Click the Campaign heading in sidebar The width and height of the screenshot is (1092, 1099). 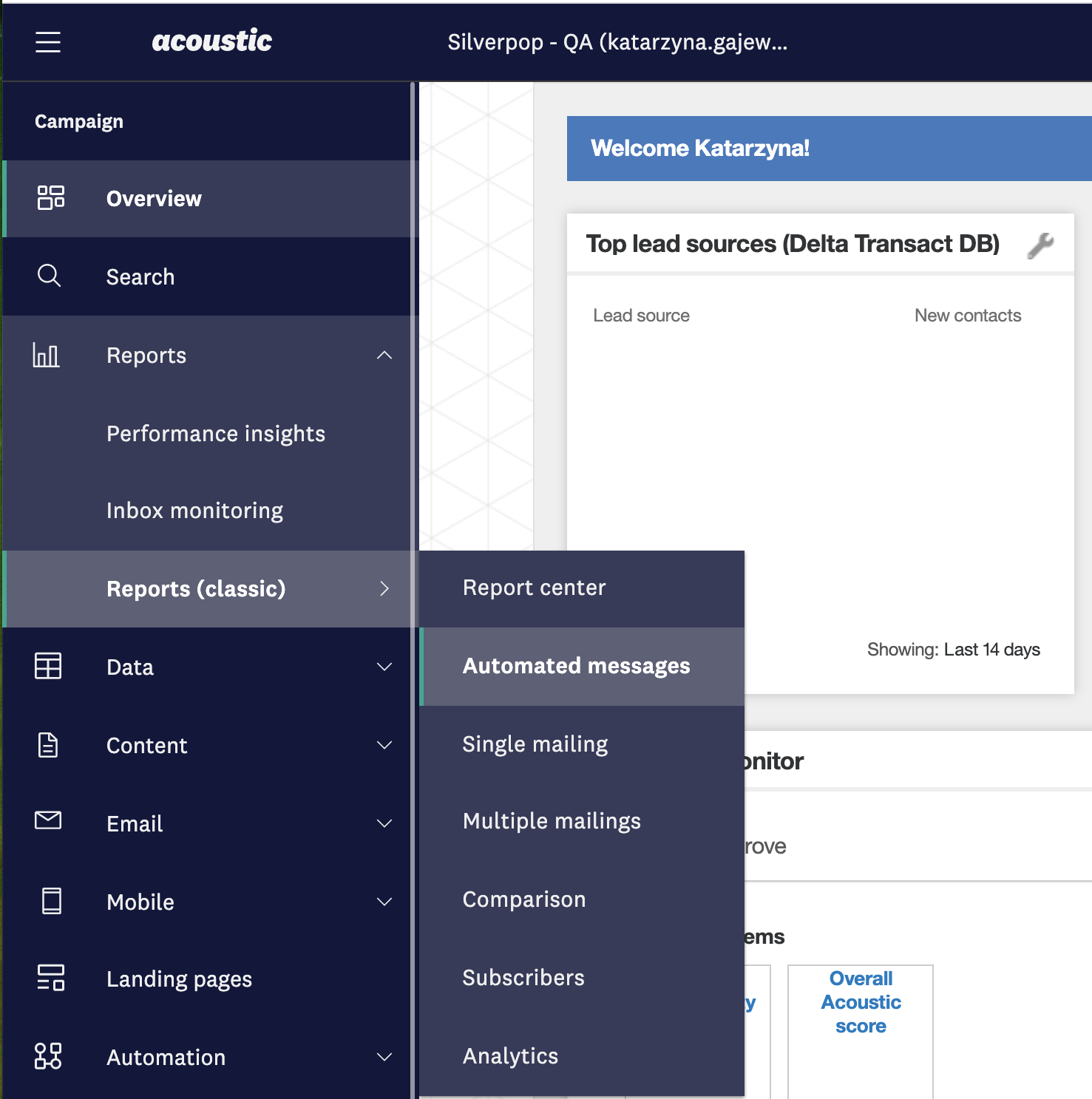pyautogui.click(x=79, y=121)
